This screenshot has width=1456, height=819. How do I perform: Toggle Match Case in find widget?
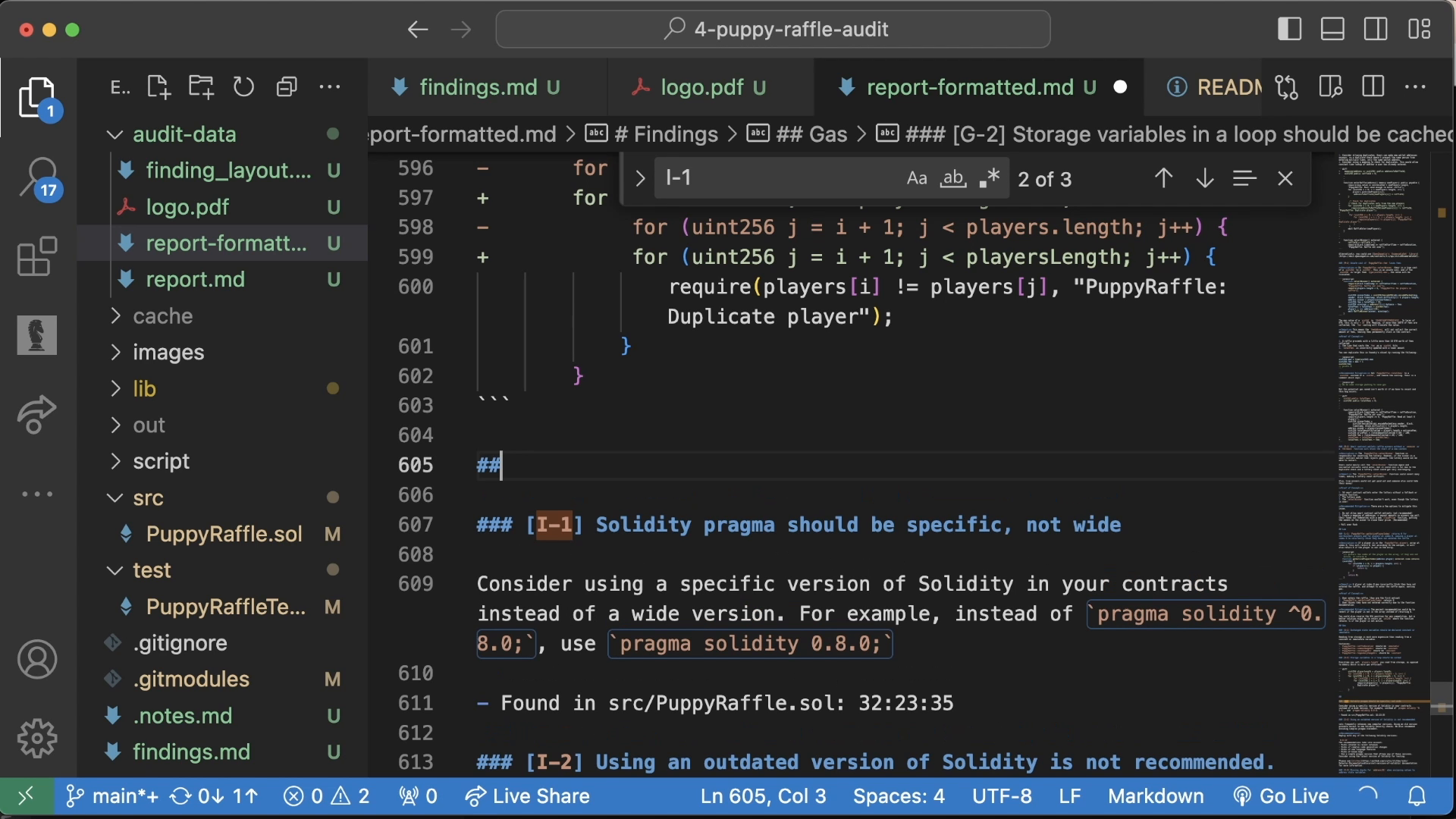[x=916, y=179]
